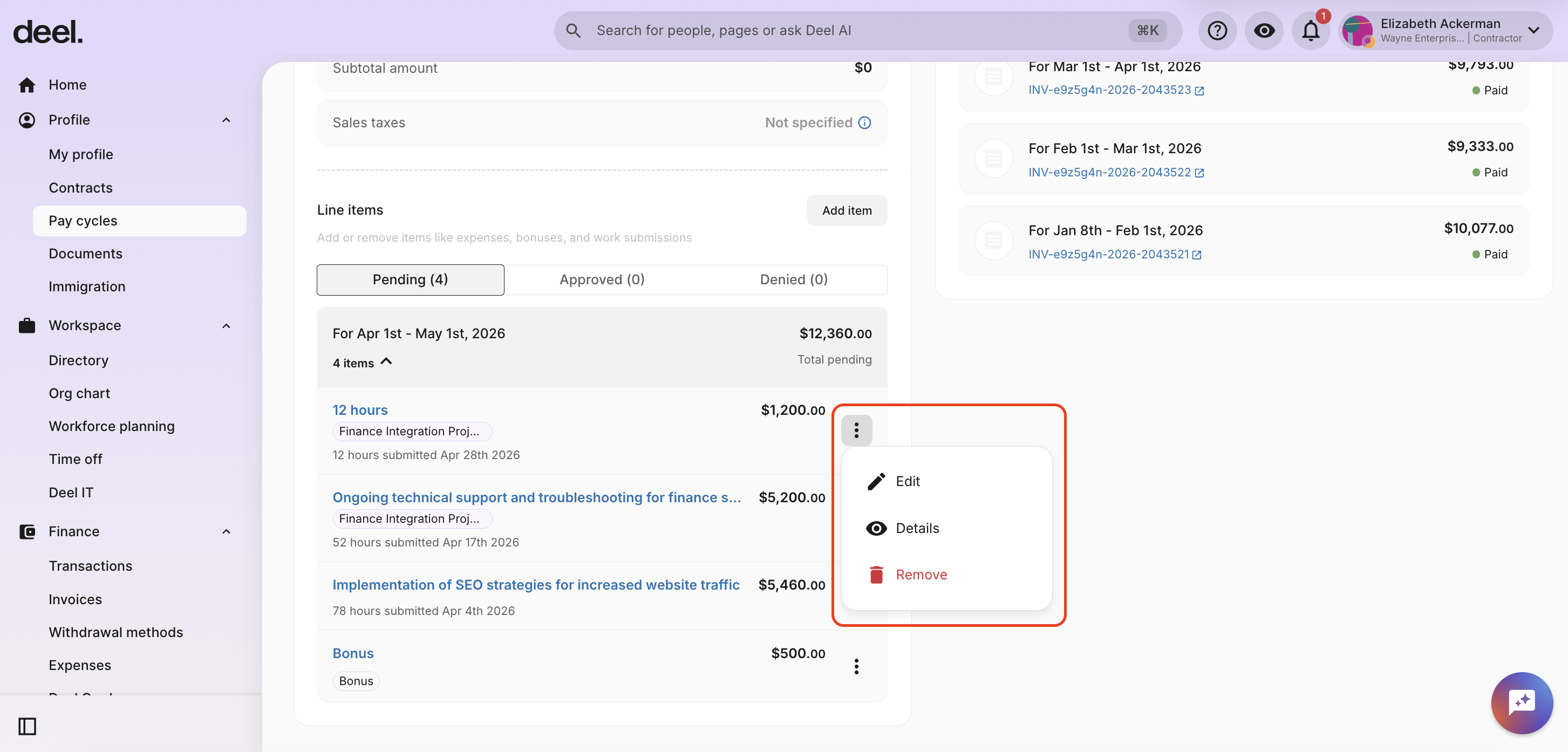
Task: Choose Edit from the context menu
Action: coord(946,481)
